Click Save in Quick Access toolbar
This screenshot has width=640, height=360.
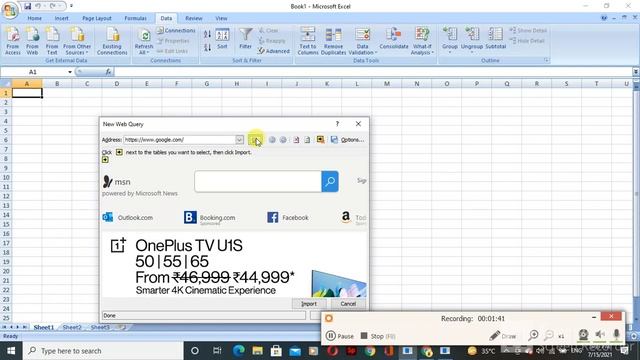click(27, 6)
